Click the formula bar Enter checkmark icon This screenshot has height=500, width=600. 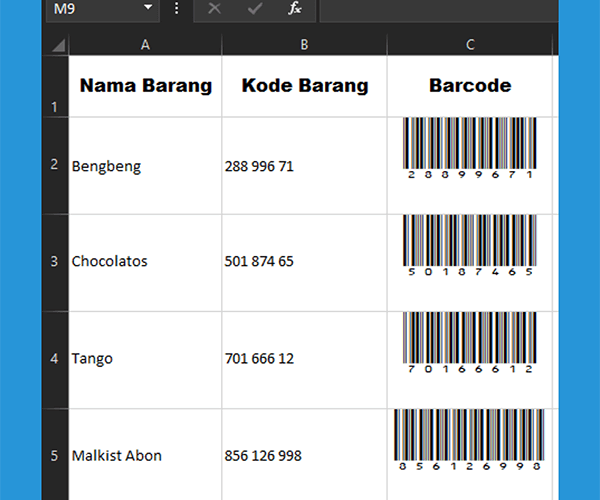[x=254, y=8]
